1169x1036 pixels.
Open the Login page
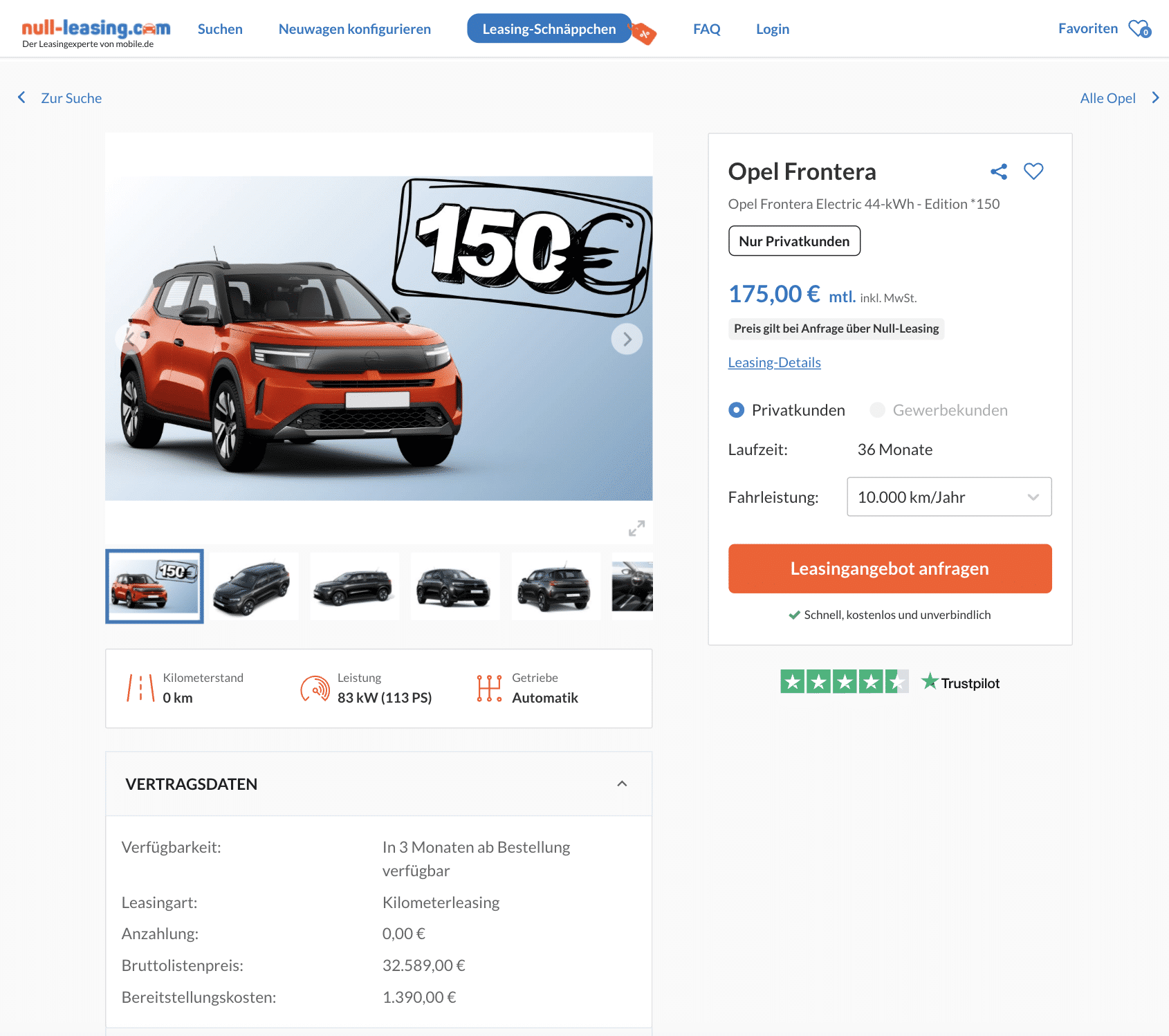pyautogui.click(x=773, y=29)
